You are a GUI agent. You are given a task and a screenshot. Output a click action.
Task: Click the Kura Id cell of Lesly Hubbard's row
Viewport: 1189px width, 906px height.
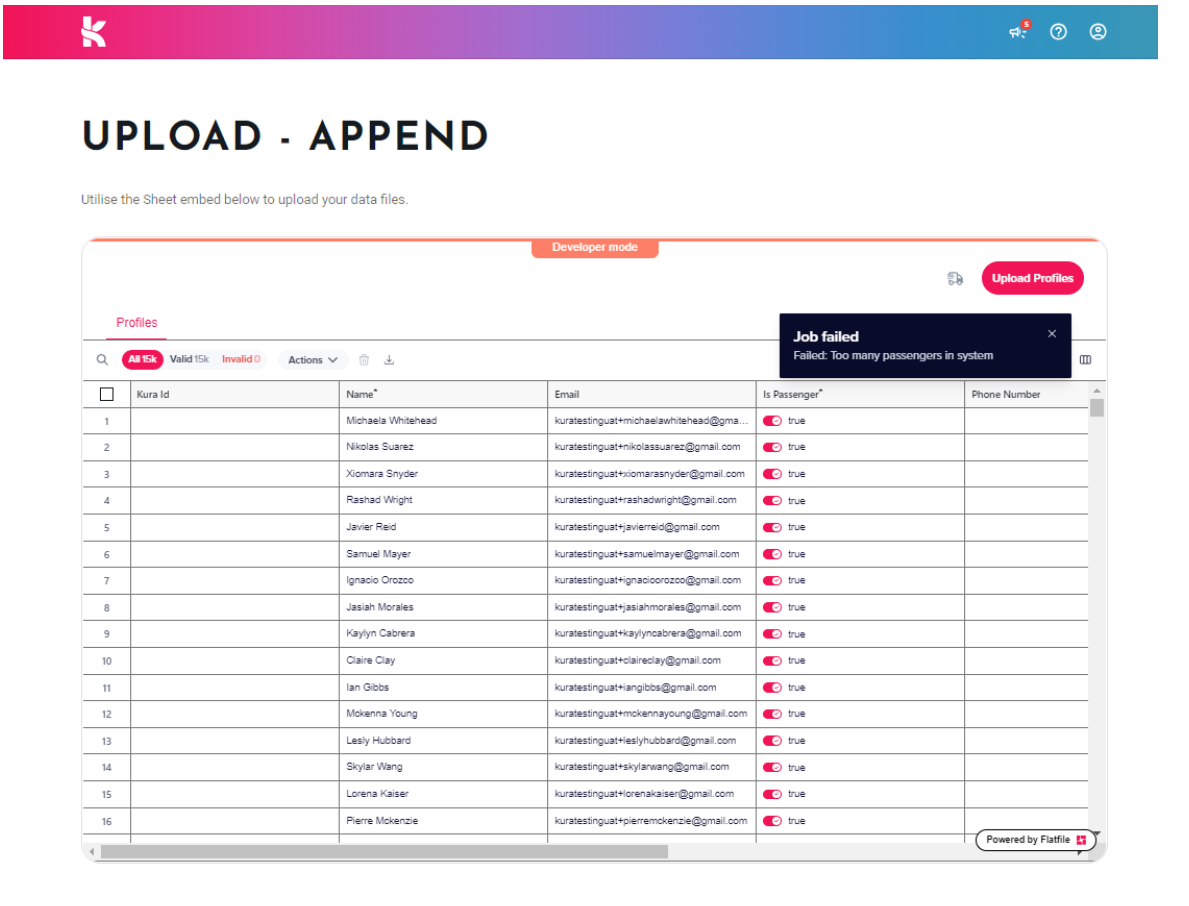click(234, 741)
